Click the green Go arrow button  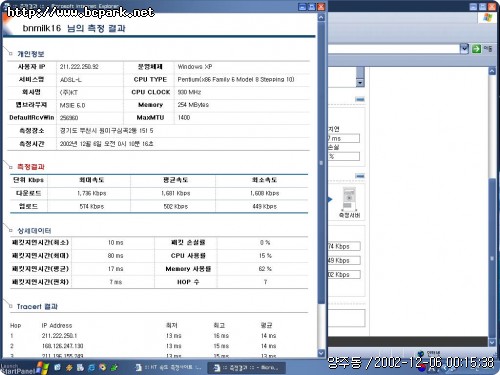476,49
